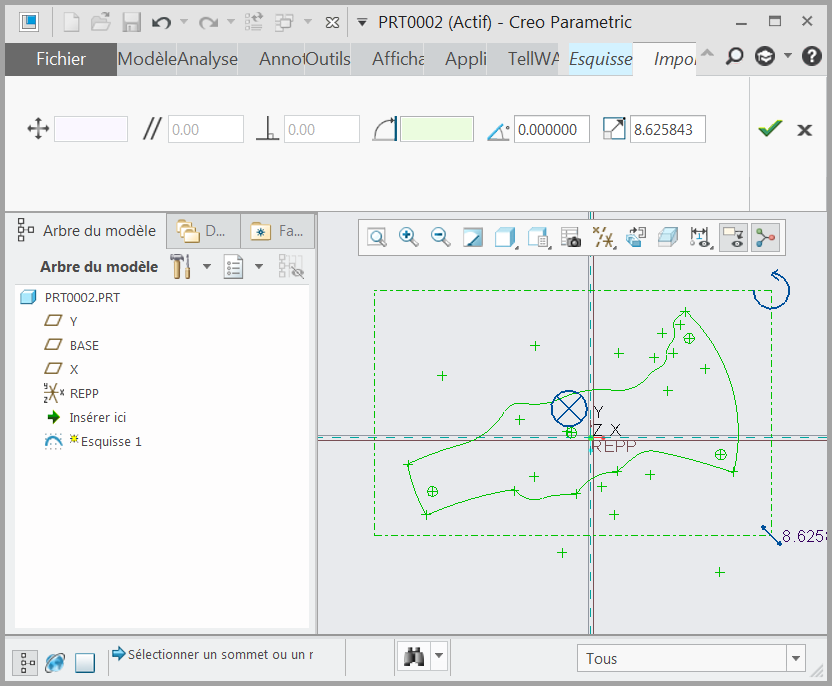Click the save disk icon
The image size is (832, 686).
point(131,22)
